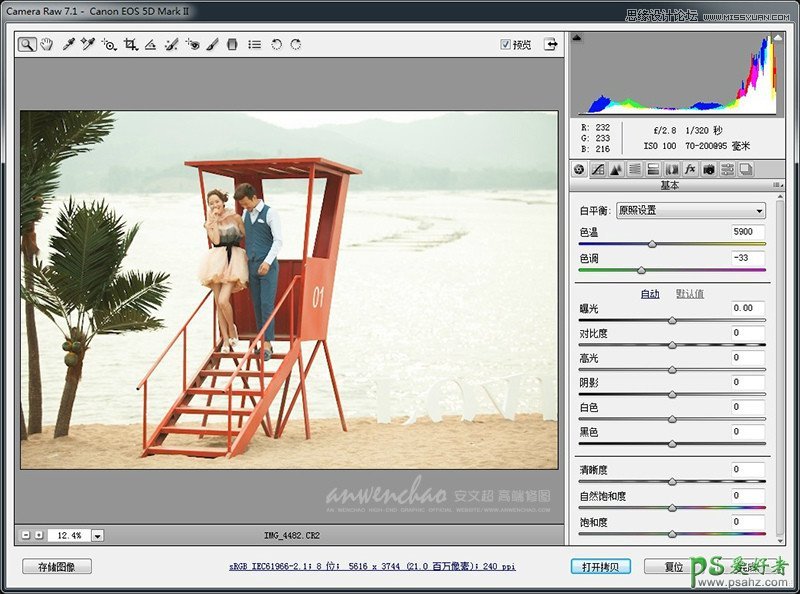Switch to the Tone Curve tab

click(597, 169)
